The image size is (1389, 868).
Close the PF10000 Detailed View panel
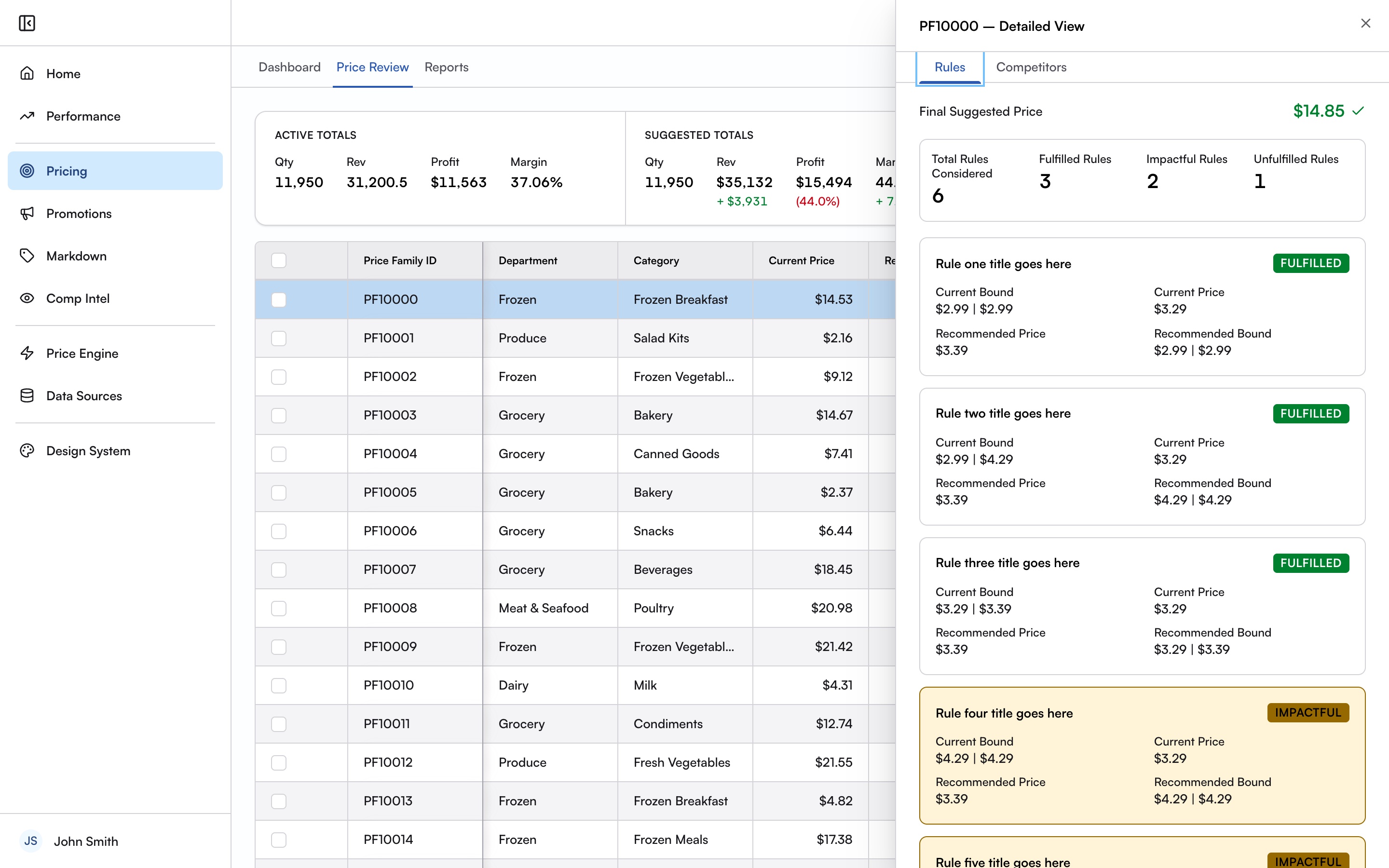[1365, 23]
